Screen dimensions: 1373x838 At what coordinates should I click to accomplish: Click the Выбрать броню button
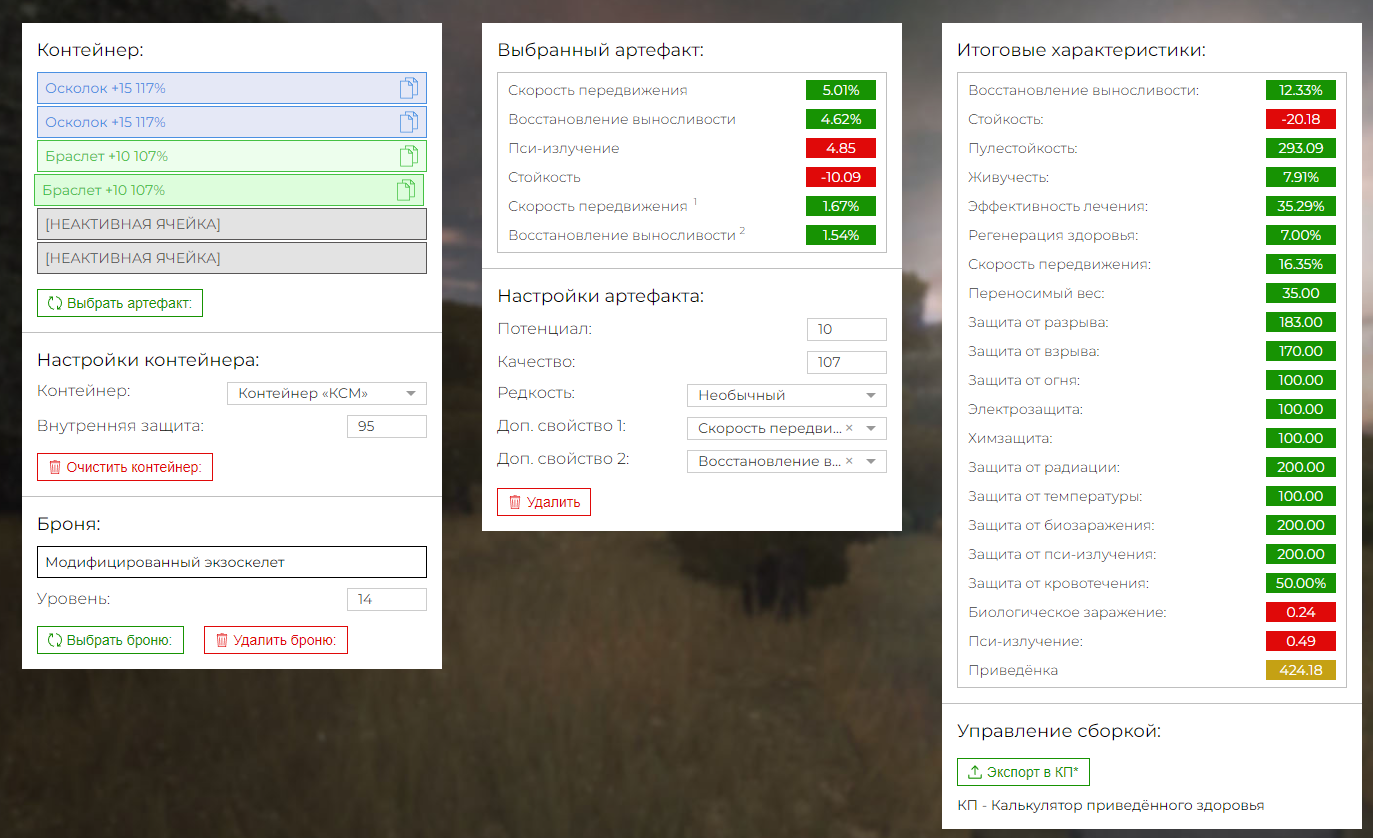(110, 640)
